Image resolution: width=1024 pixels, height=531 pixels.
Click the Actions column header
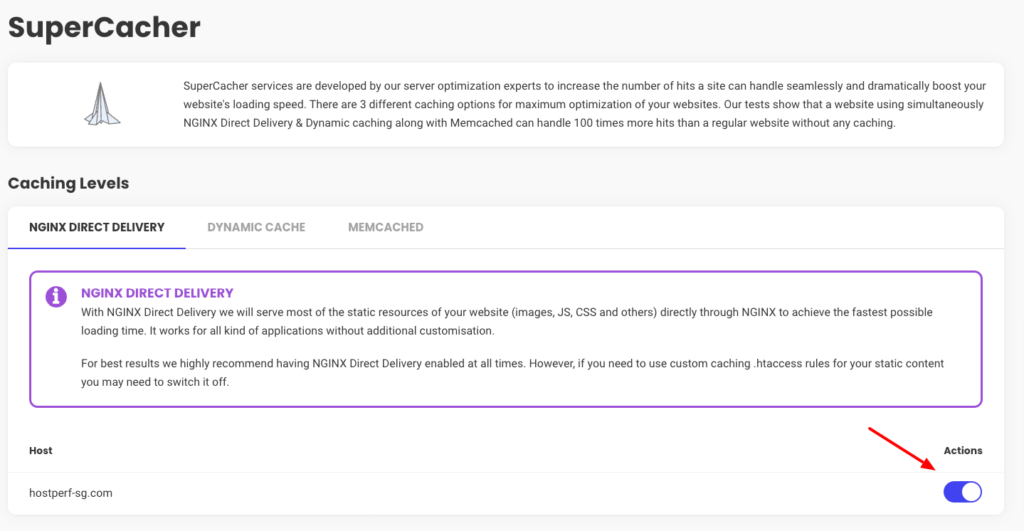click(x=963, y=451)
